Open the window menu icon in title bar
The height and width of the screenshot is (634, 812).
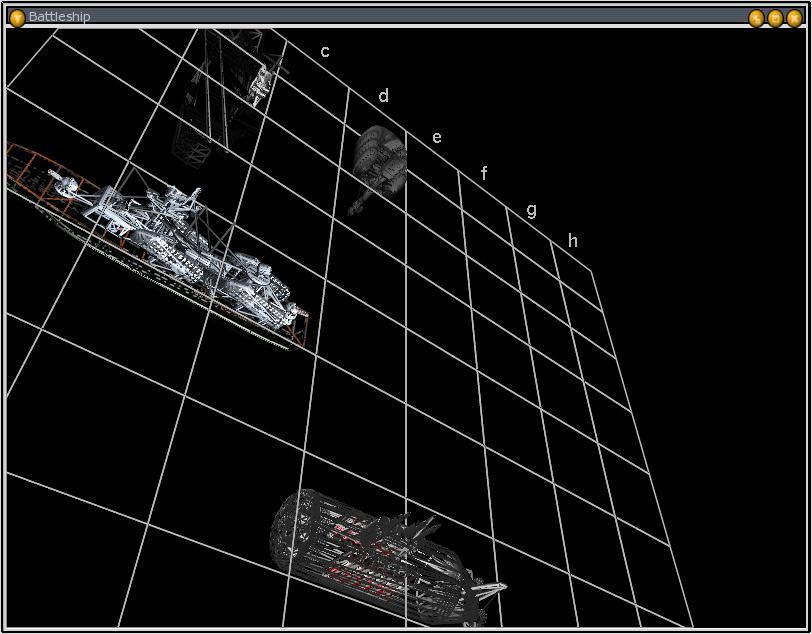pyautogui.click(x=17, y=18)
